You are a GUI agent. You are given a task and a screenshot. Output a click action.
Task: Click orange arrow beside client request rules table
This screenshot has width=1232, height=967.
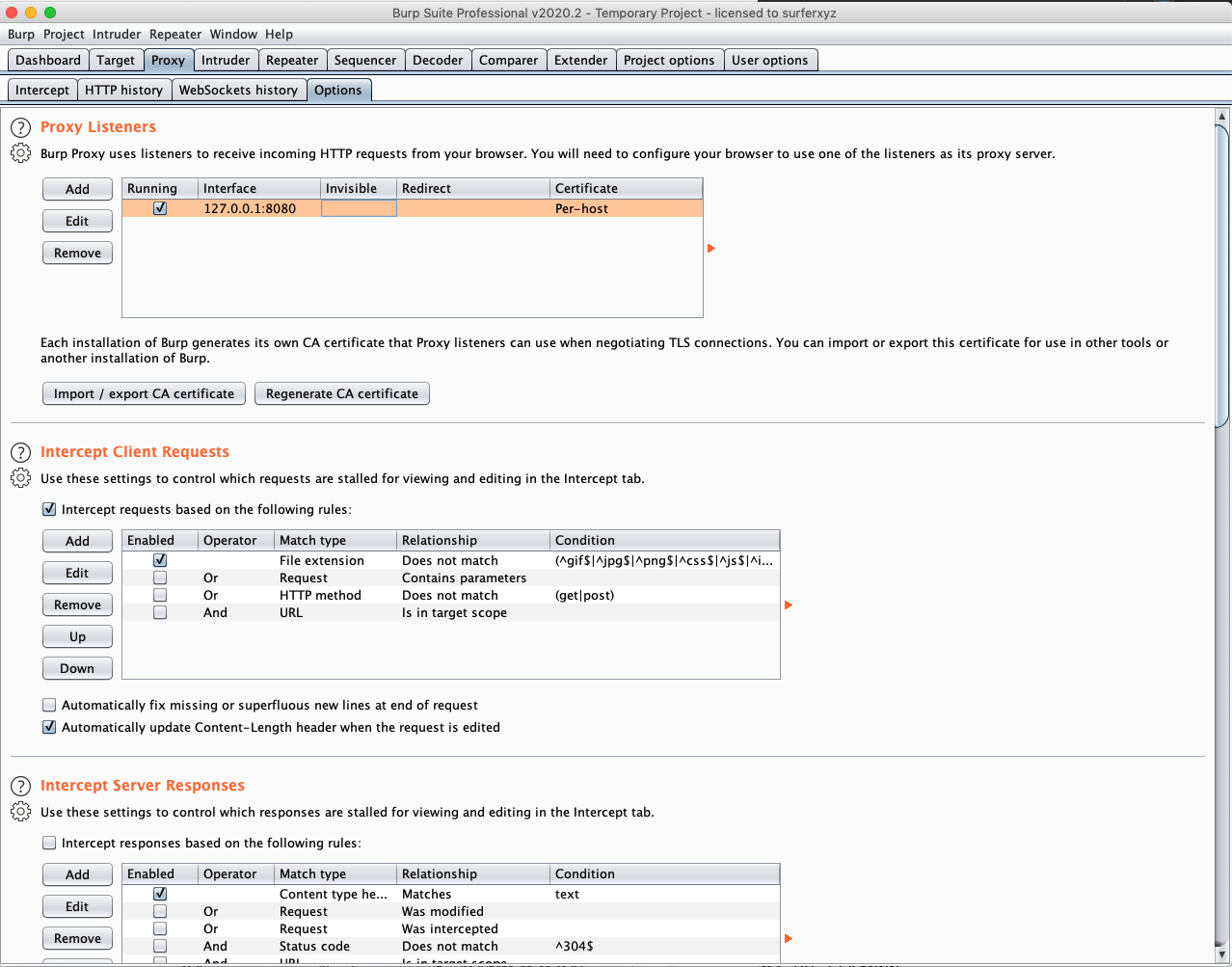pos(789,605)
